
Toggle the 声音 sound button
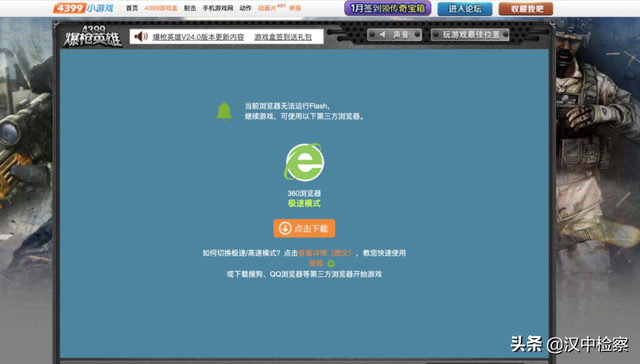[x=394, y=35]
